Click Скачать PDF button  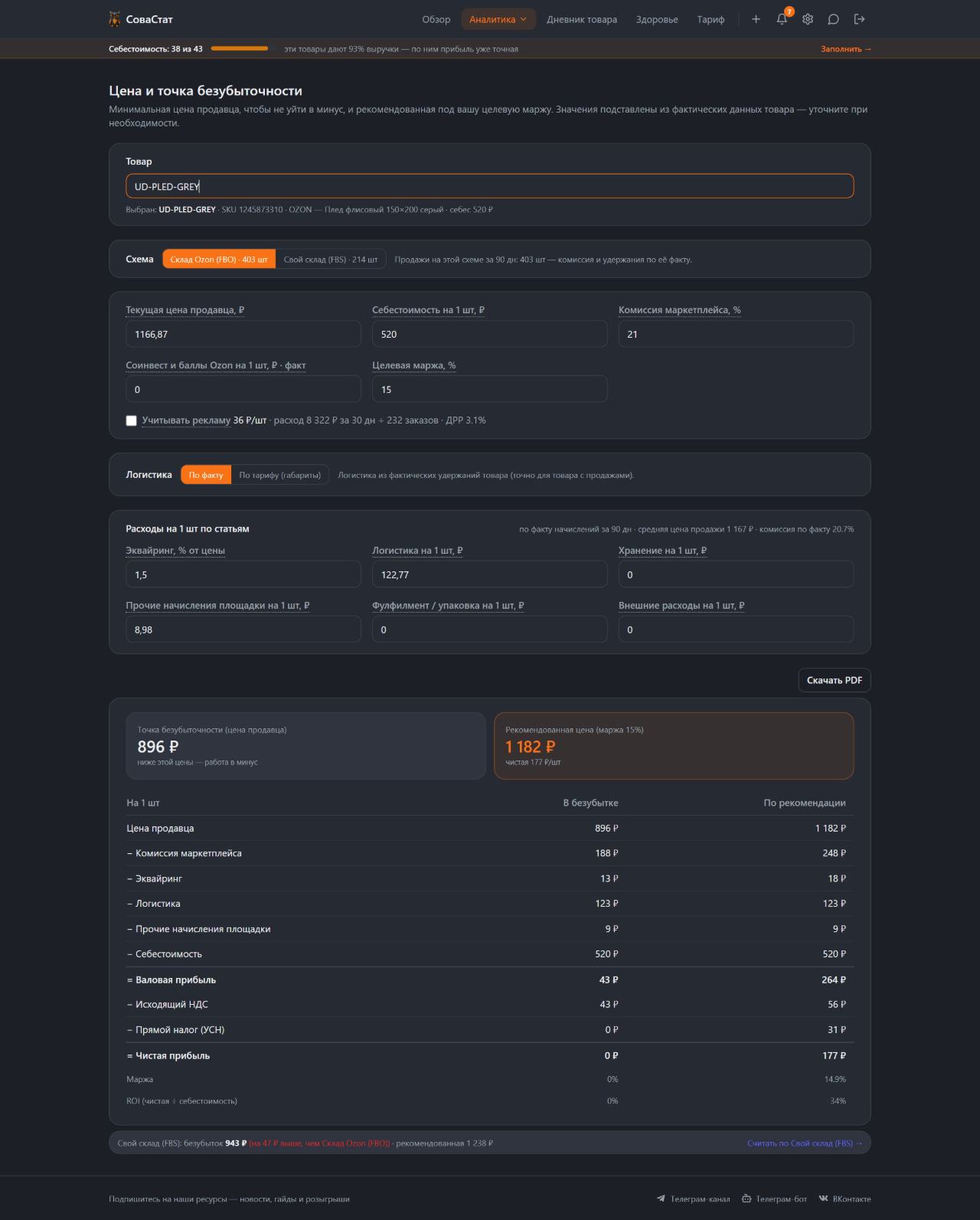[x=835, y=680]
